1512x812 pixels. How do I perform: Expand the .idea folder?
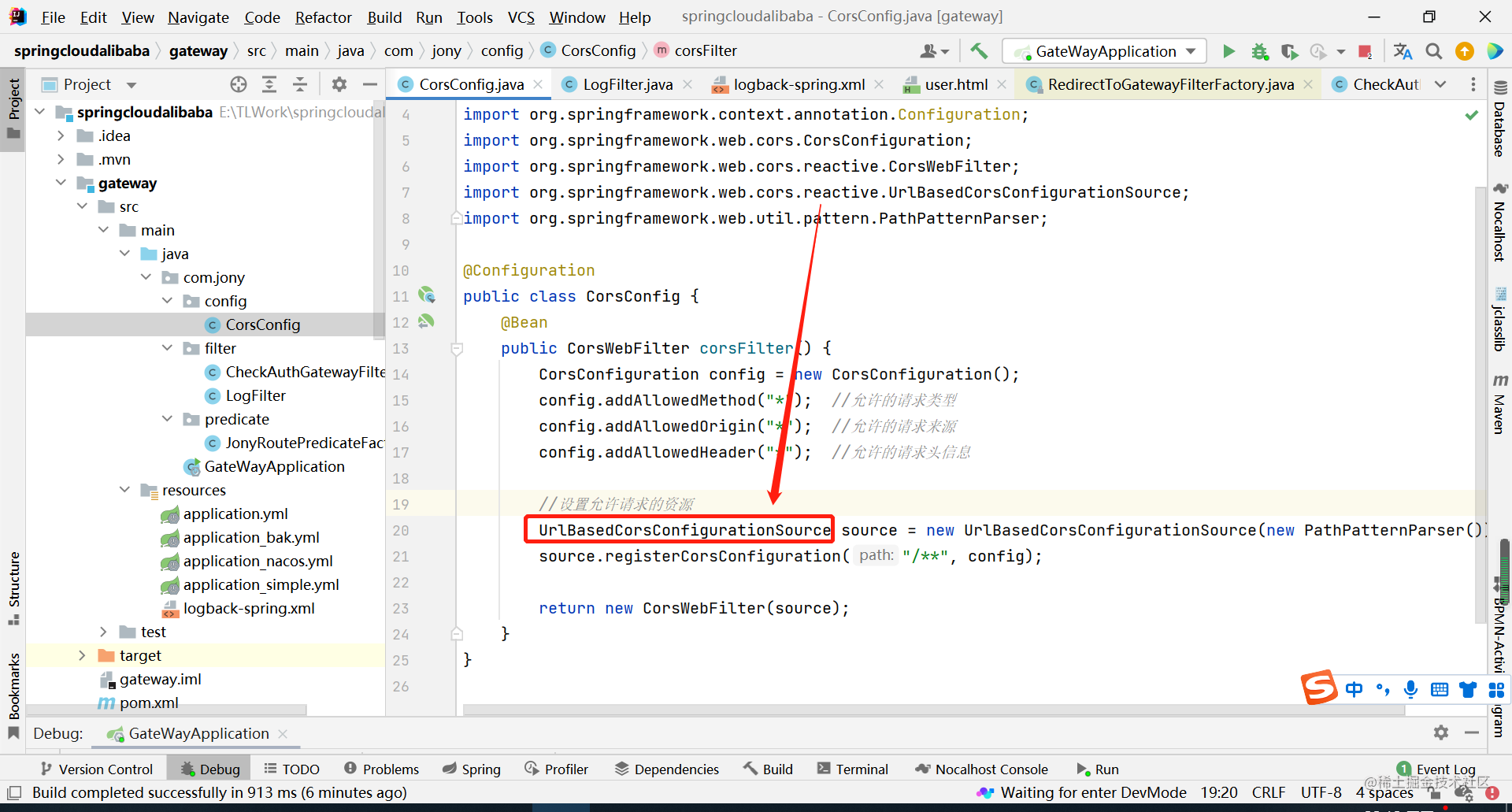point(61,135)
